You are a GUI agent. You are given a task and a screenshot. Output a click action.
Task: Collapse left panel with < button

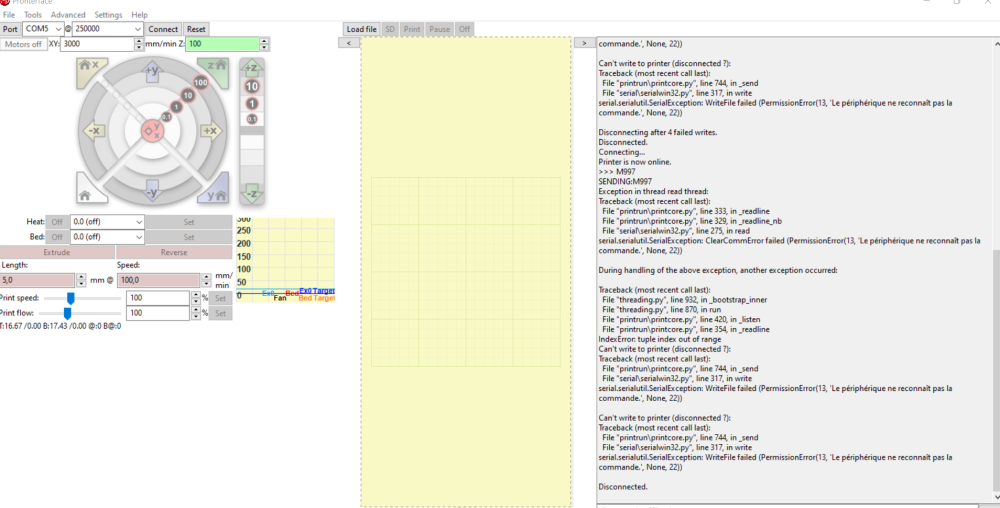(x=348, y=43)
